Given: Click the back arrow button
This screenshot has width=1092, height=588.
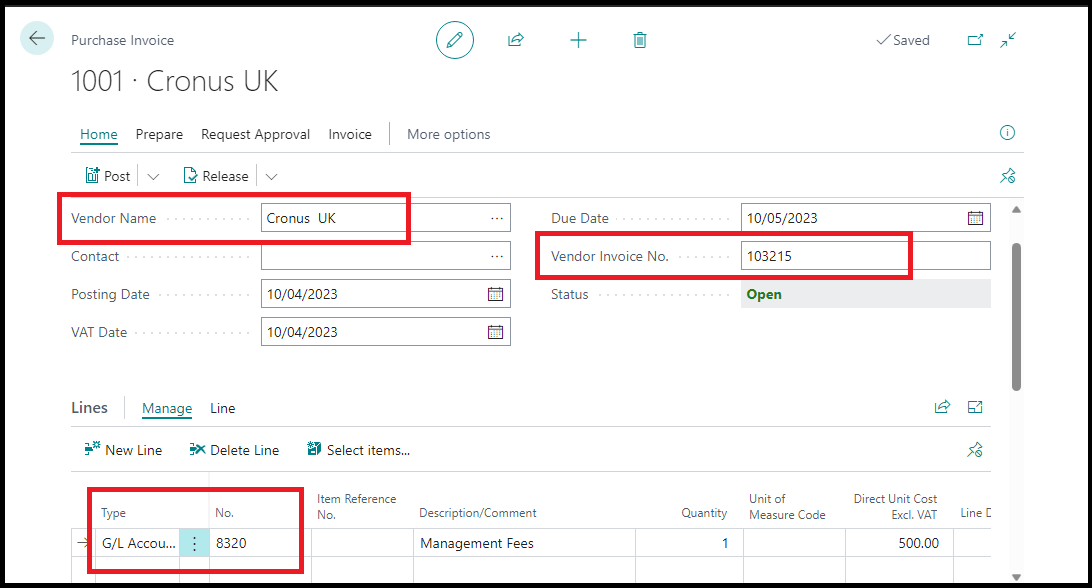Looking at the screenshot, I should pos(37,39).
